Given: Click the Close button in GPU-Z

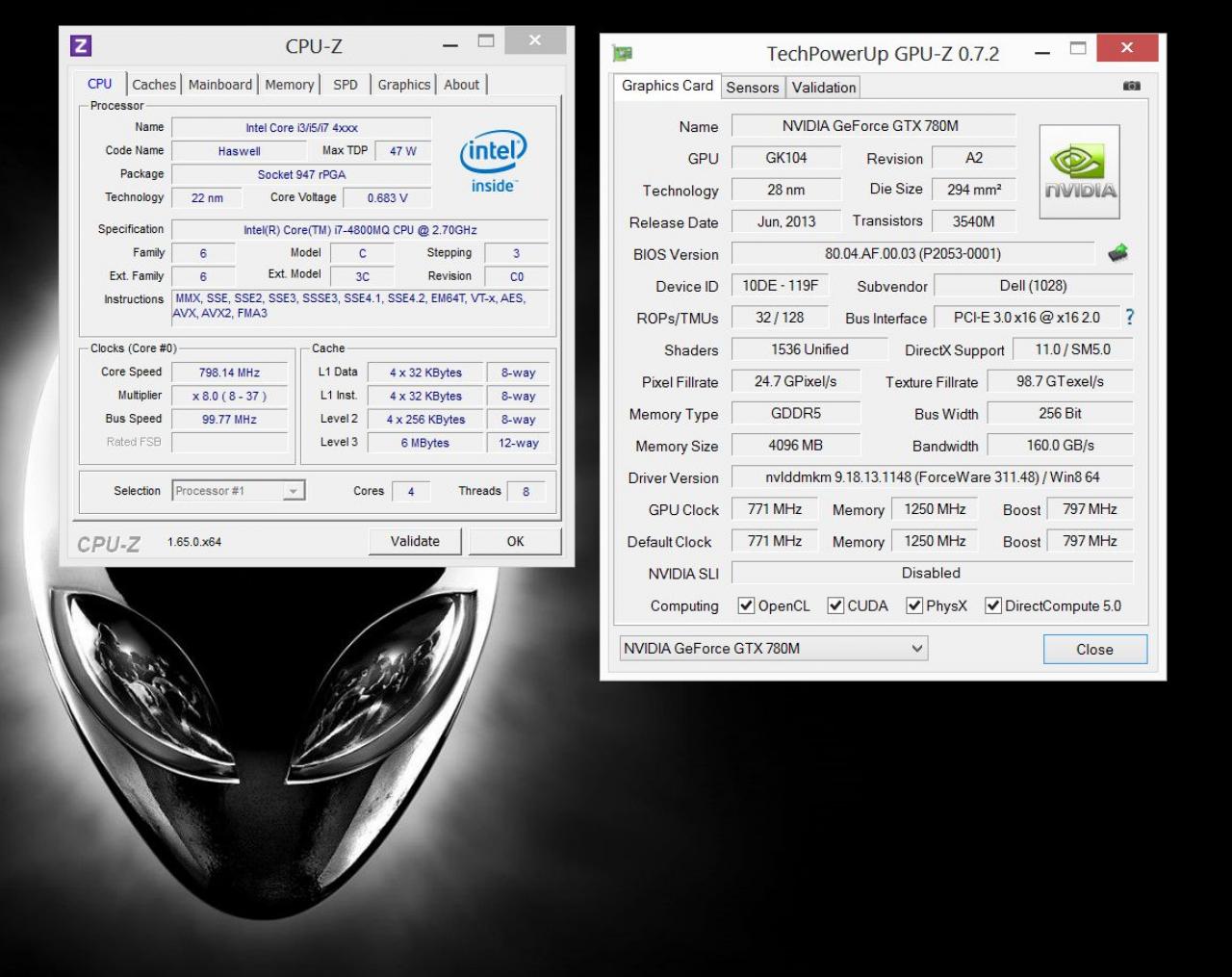Looking at the screenshot, I should point(1094,649).
